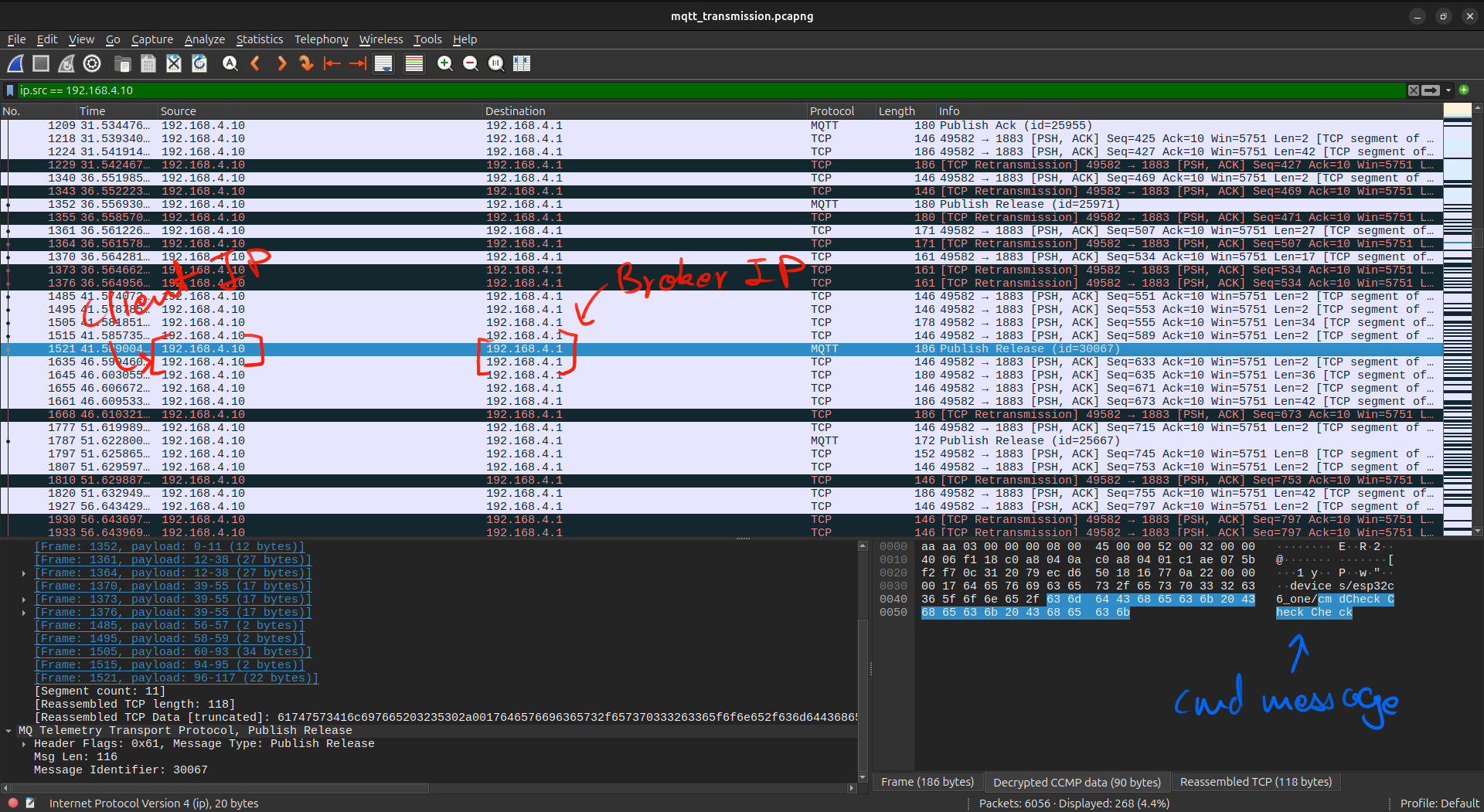
Task: Click the display filter input field
Action: coord(710,90)
